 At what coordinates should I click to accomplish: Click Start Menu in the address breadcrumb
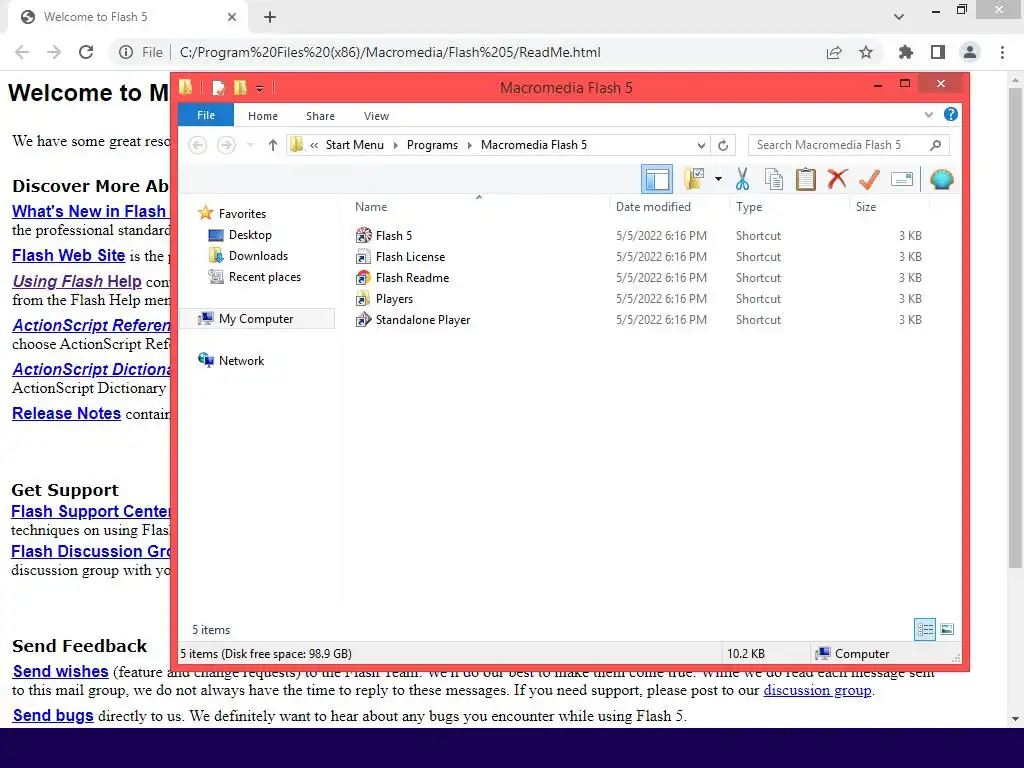355,145
